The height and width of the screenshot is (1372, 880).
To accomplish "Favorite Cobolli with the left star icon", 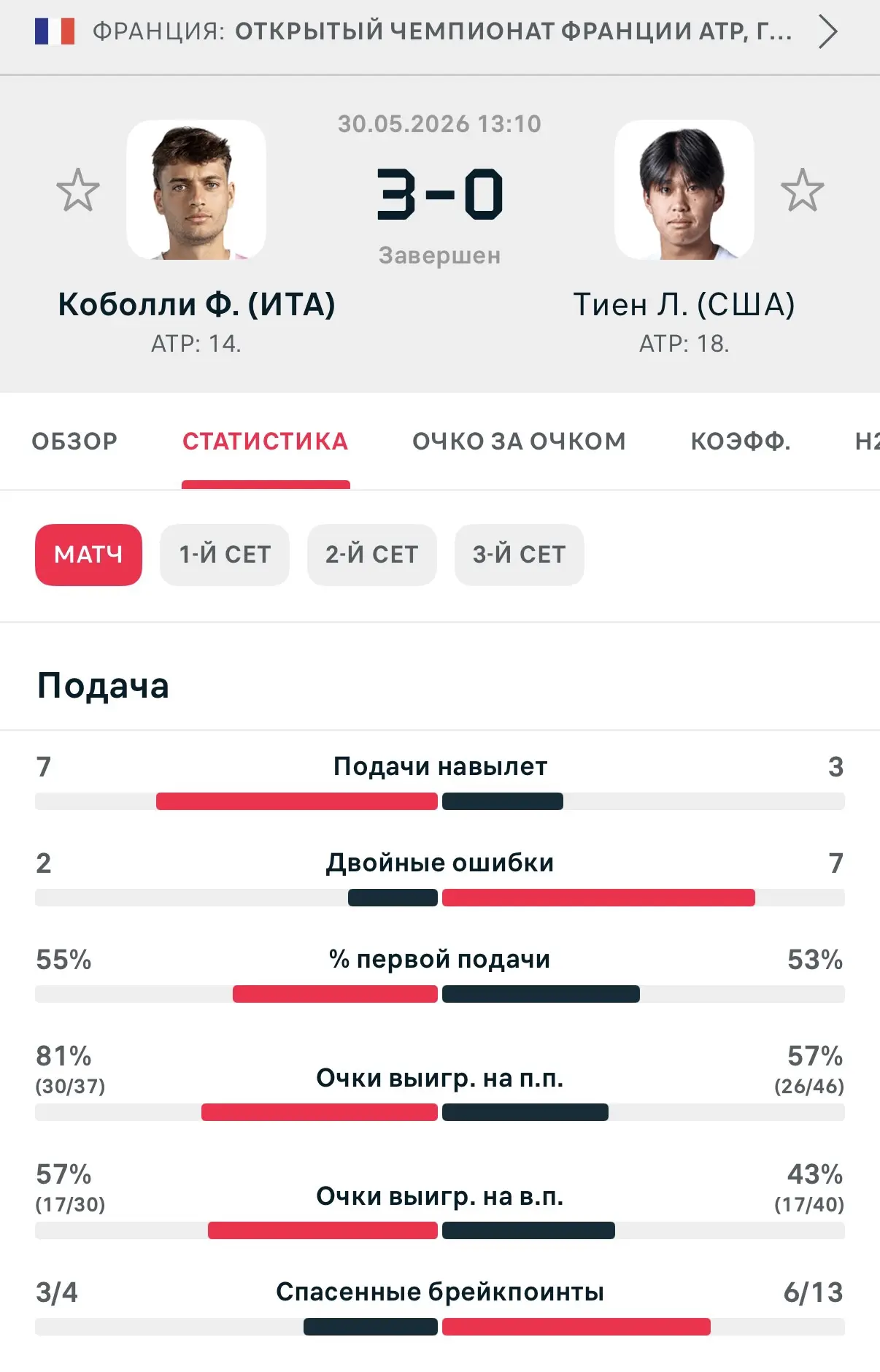I will (78, 190).
